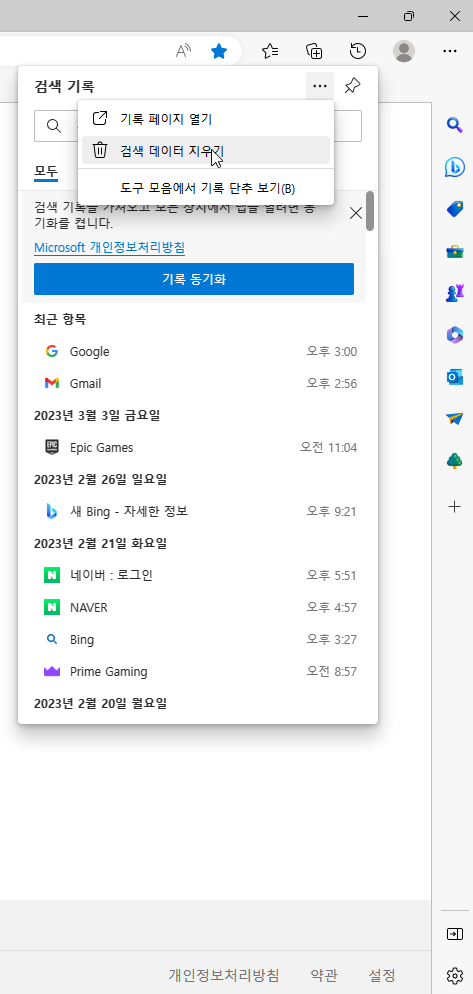473x994 pixels.
Task: Open 설정 footer link
Action: 382,975
